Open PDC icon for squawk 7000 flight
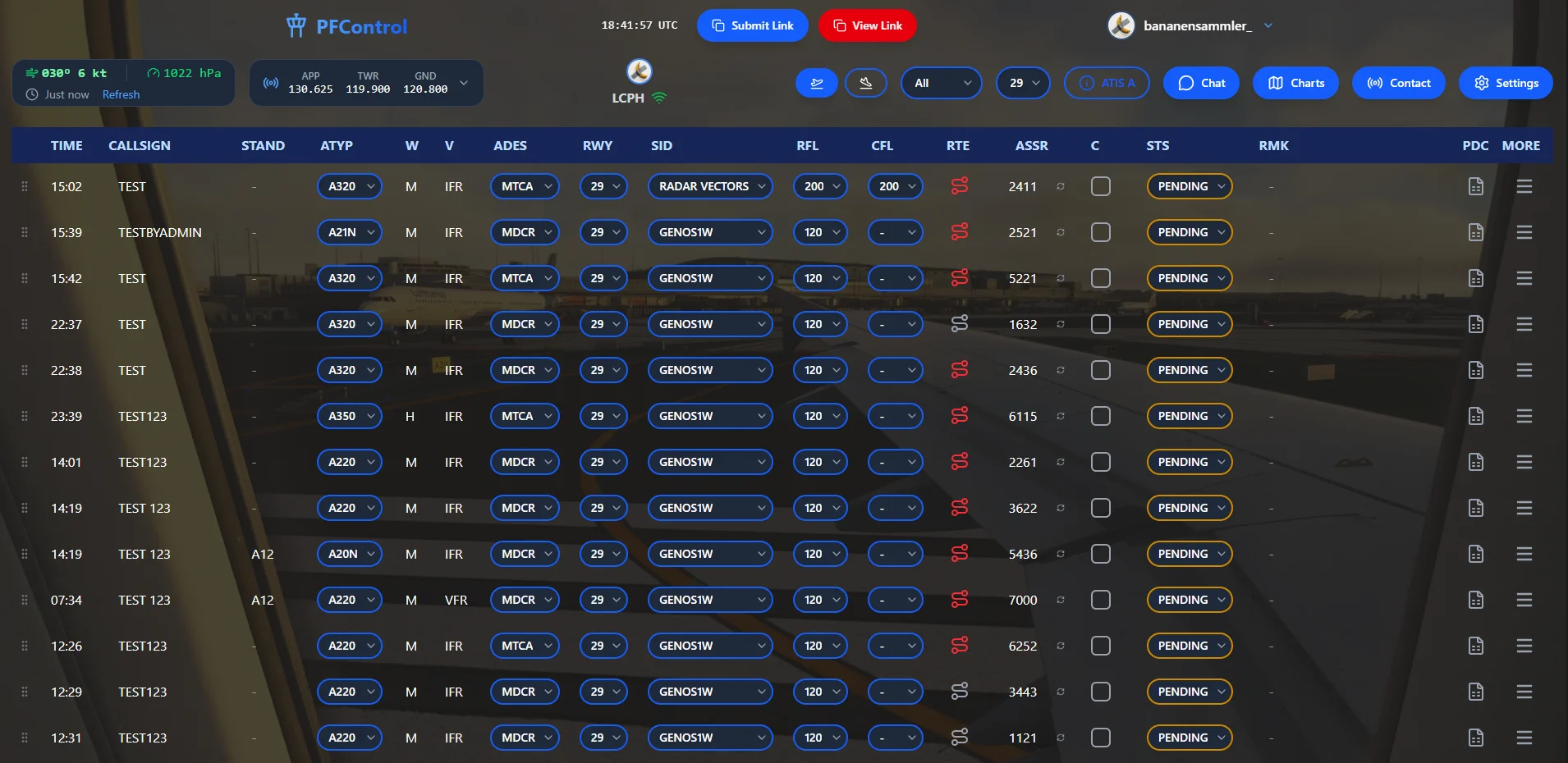 pos(1475,600)
